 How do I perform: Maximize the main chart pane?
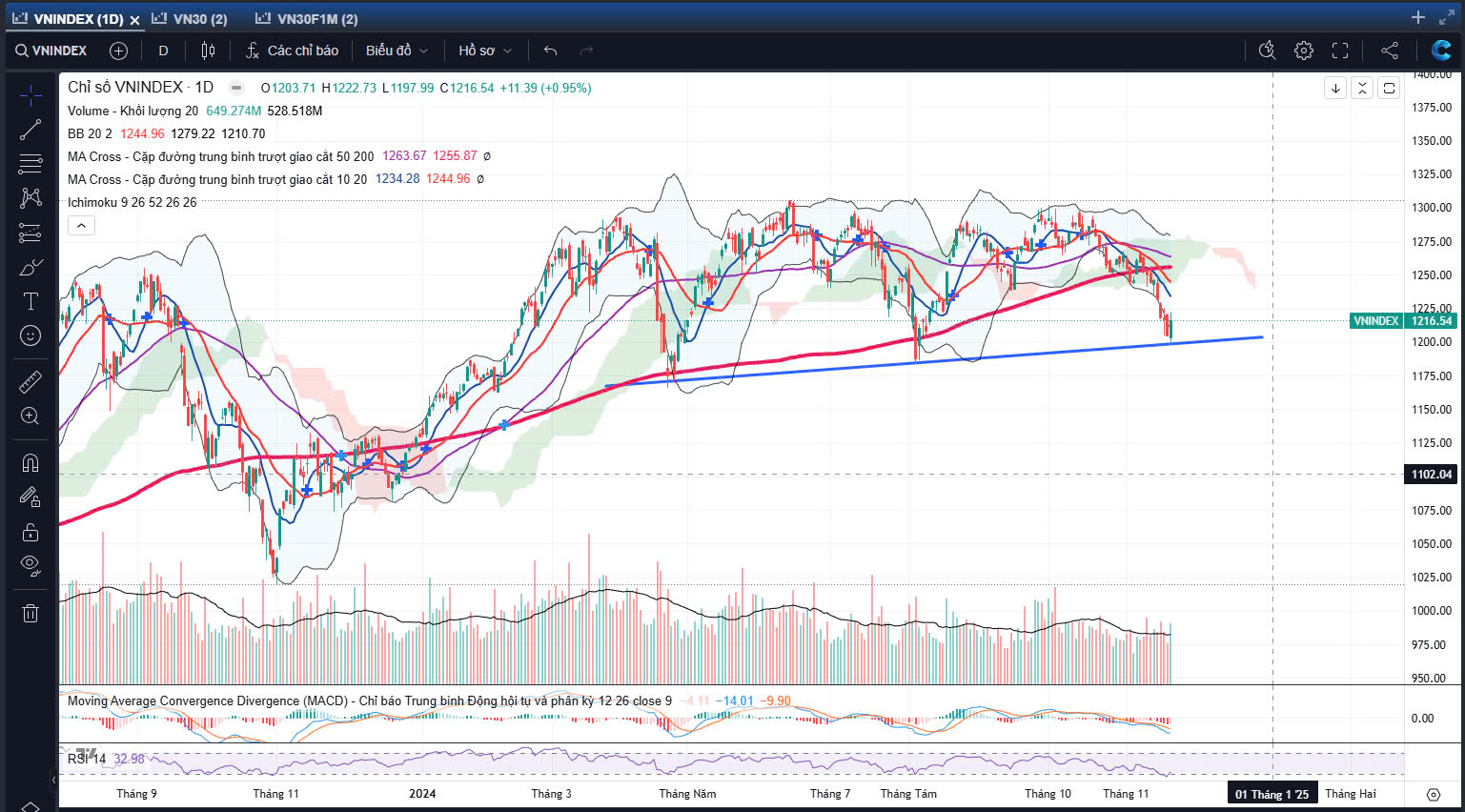pos(1389,88)
